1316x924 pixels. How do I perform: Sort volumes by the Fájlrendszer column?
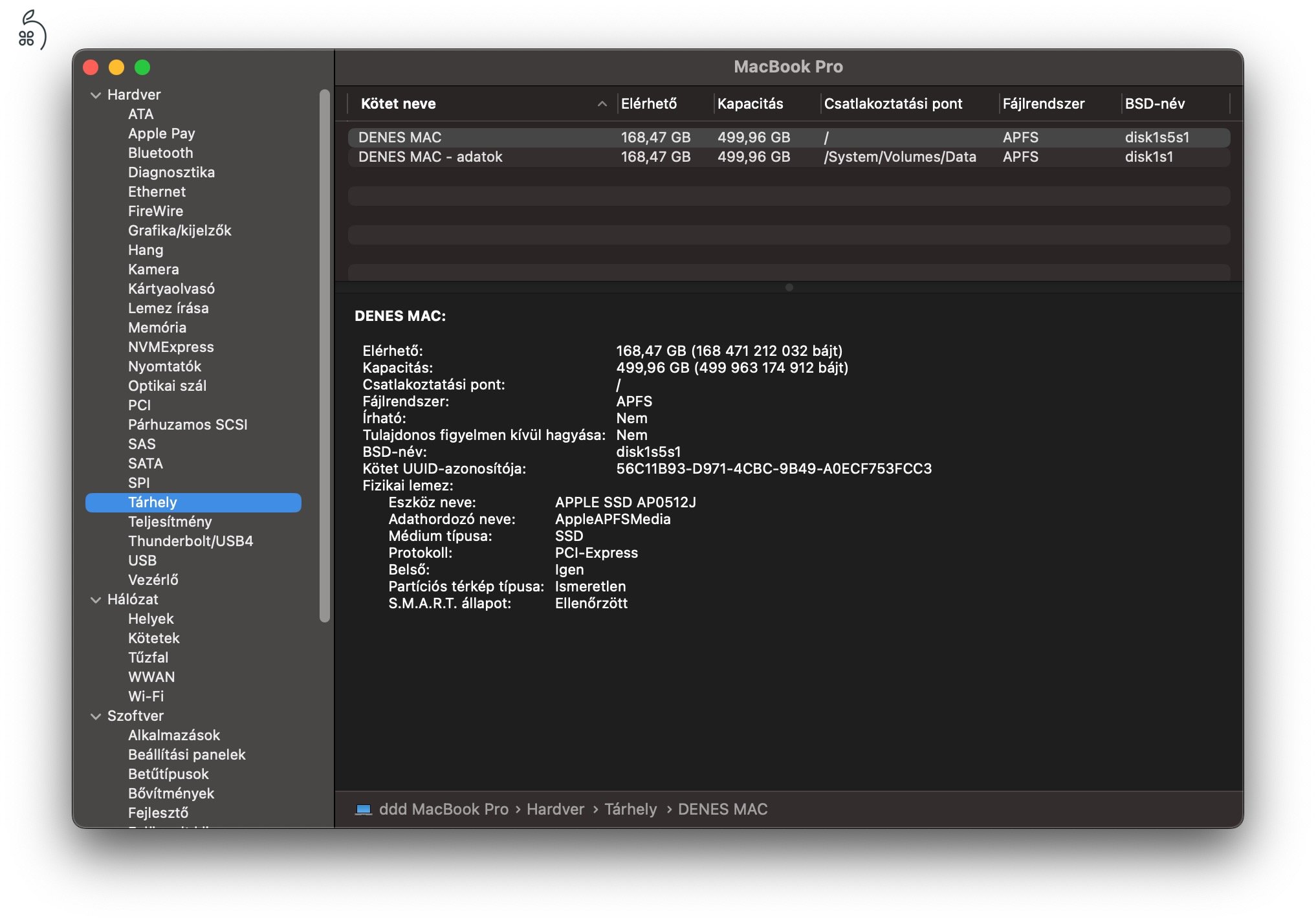tap(1044, 104)
